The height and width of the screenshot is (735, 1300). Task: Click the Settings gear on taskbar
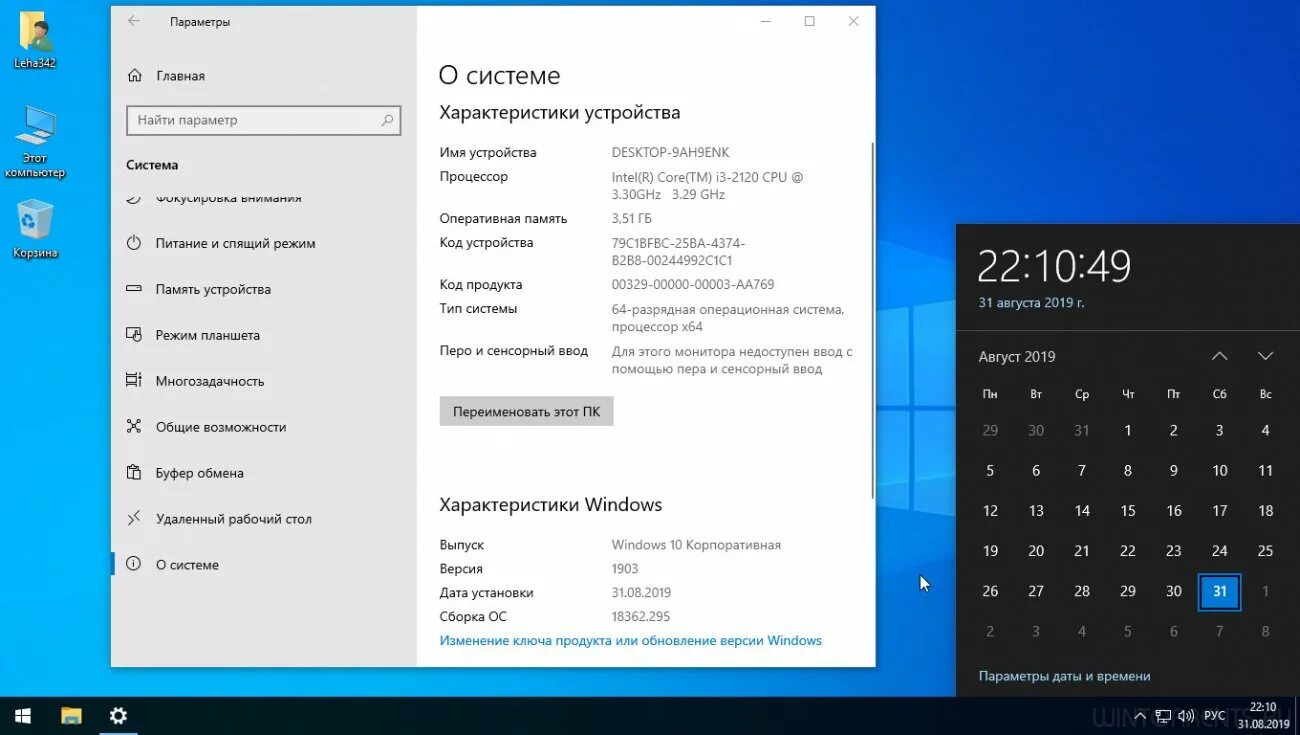[118, 716]
